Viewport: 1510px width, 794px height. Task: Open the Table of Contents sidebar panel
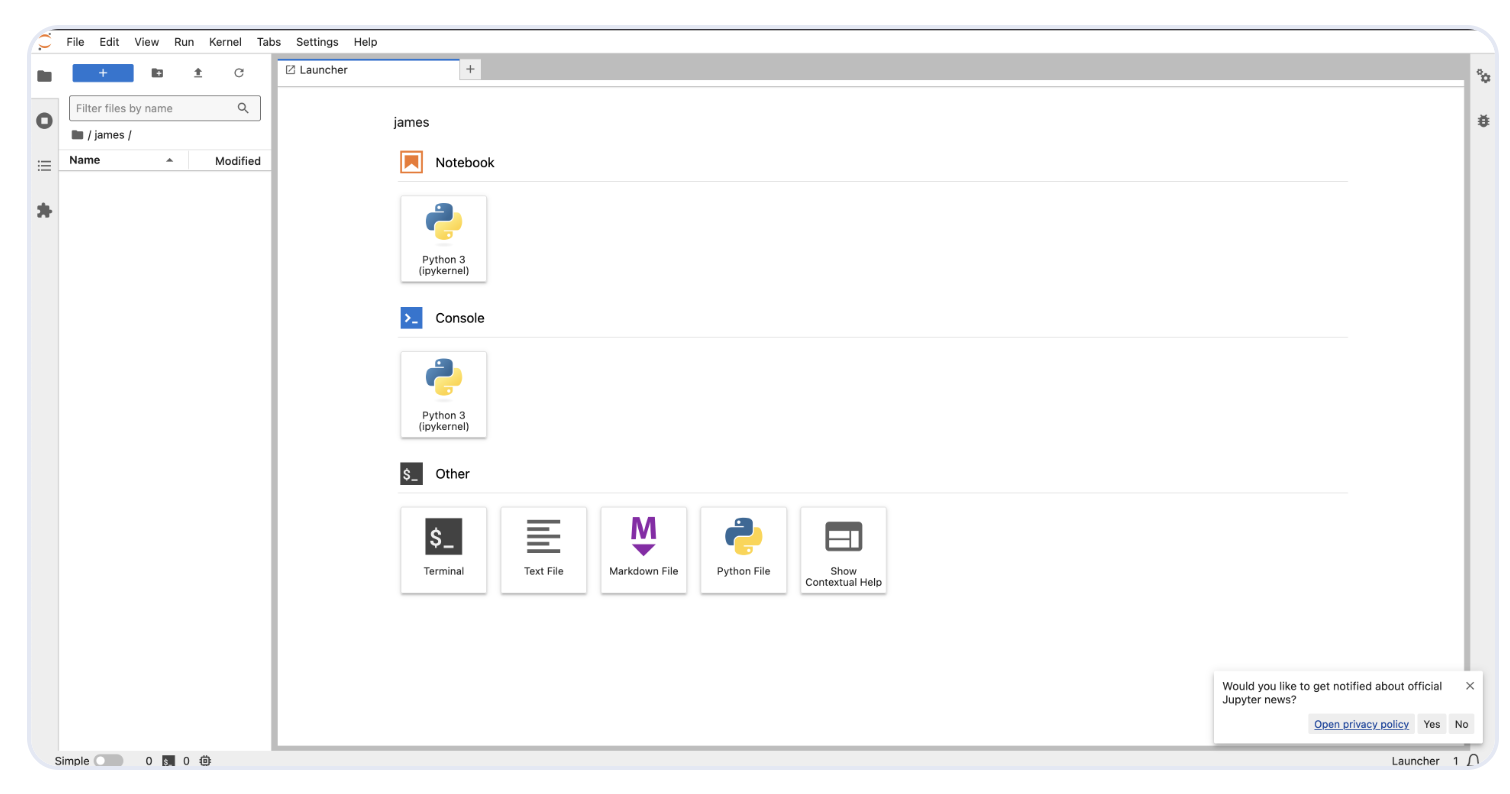pos(44,166)
